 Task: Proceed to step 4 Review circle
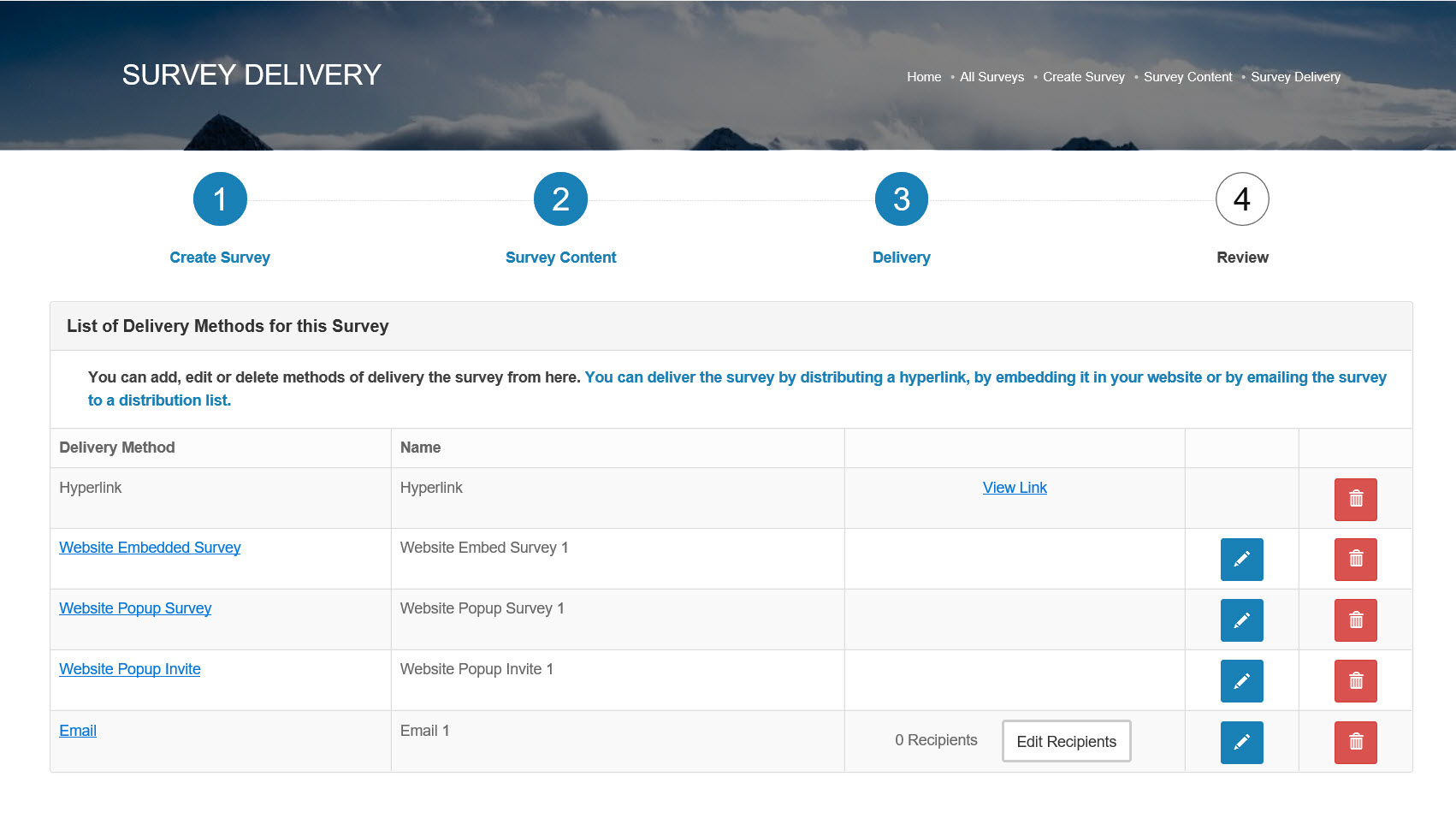click(x=1241, y=199)
